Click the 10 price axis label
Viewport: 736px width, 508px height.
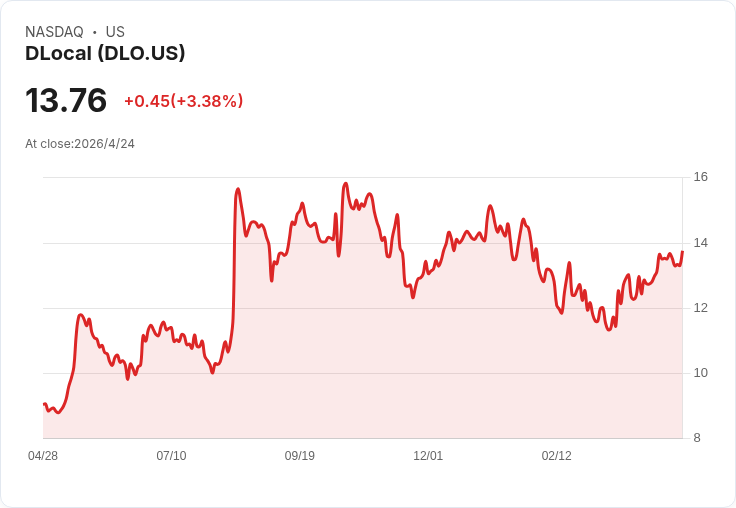(700, 373)
